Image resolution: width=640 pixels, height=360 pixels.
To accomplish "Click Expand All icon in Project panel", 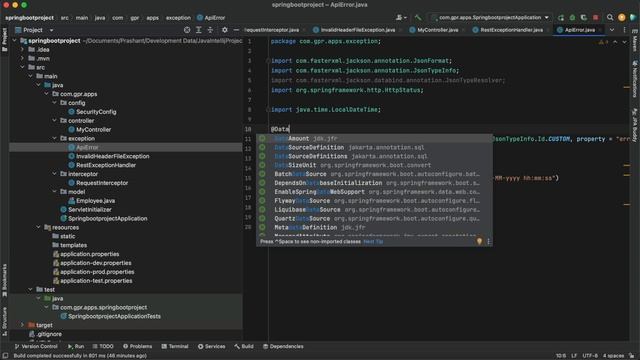I will [x=199, y=30].
